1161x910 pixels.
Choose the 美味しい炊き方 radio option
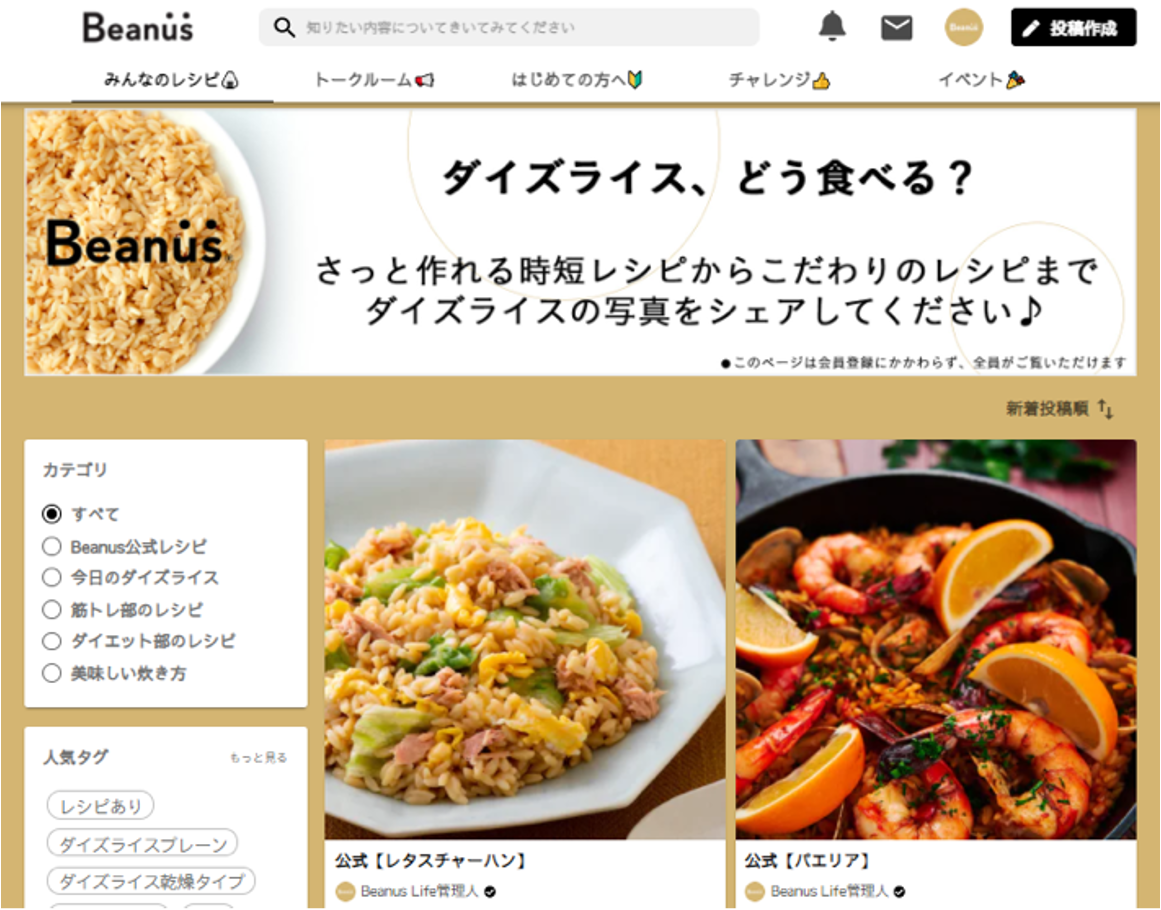(x=51, y=673)
